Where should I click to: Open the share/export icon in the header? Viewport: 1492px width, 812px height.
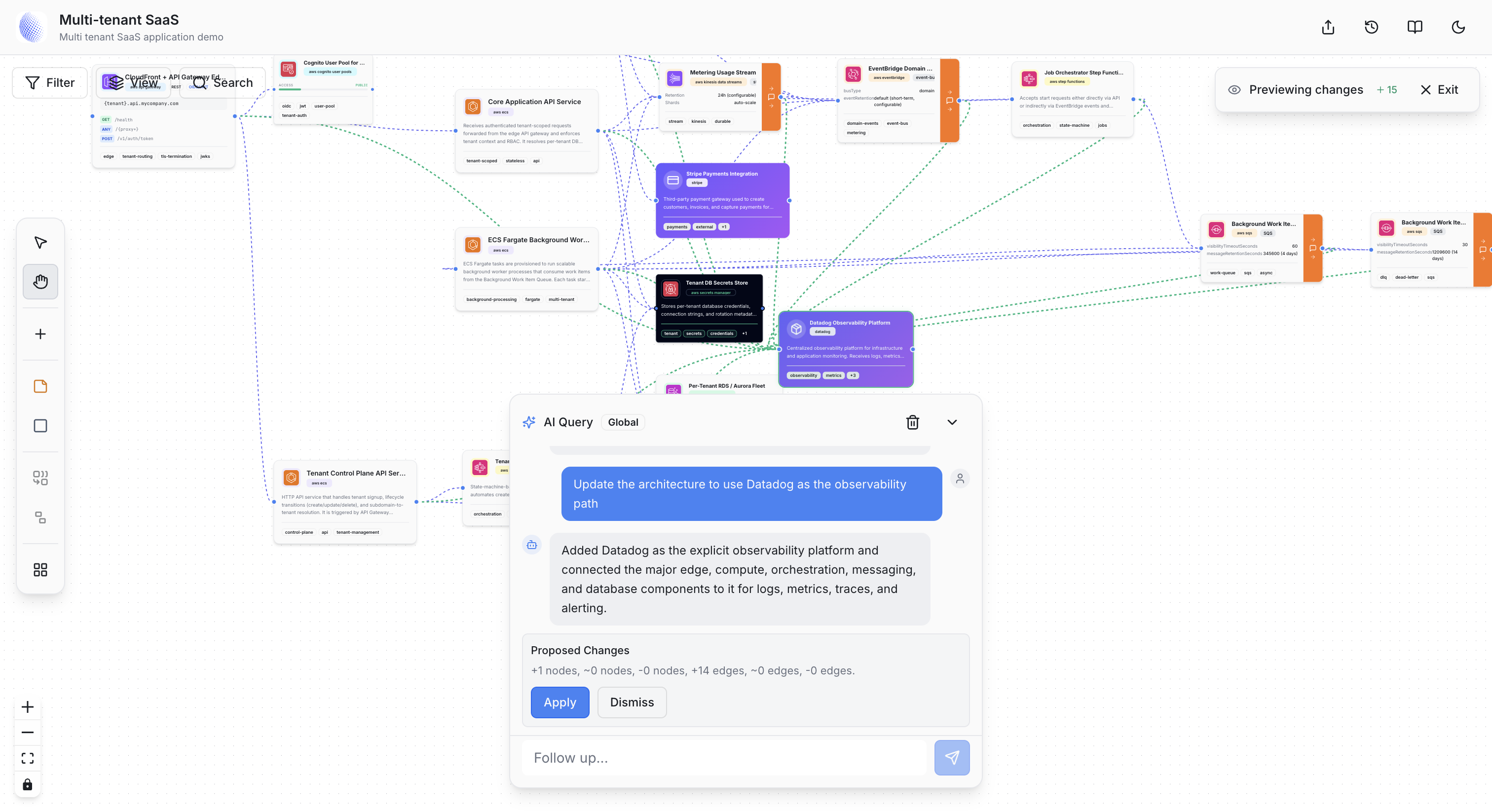coord(1328,27)
